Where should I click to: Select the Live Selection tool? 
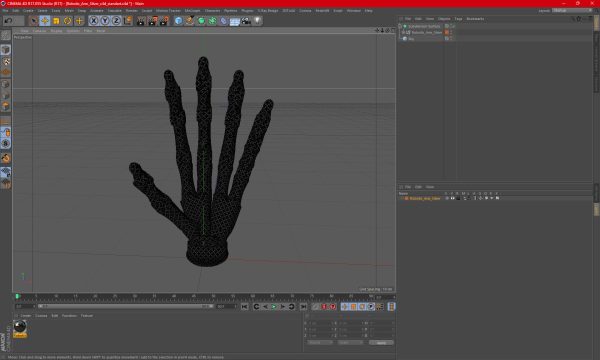point(34,21)
